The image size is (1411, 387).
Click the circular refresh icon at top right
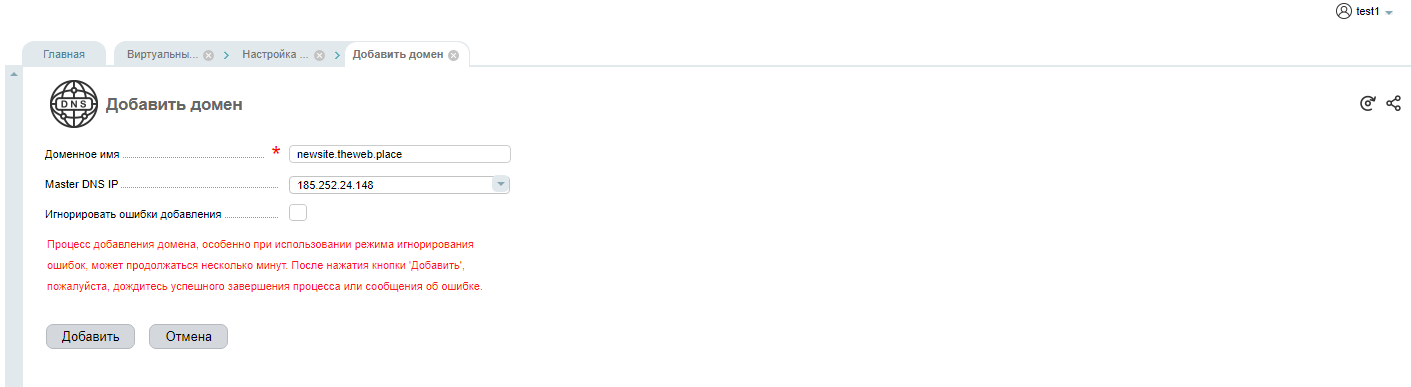click(x=1368, y=103)
